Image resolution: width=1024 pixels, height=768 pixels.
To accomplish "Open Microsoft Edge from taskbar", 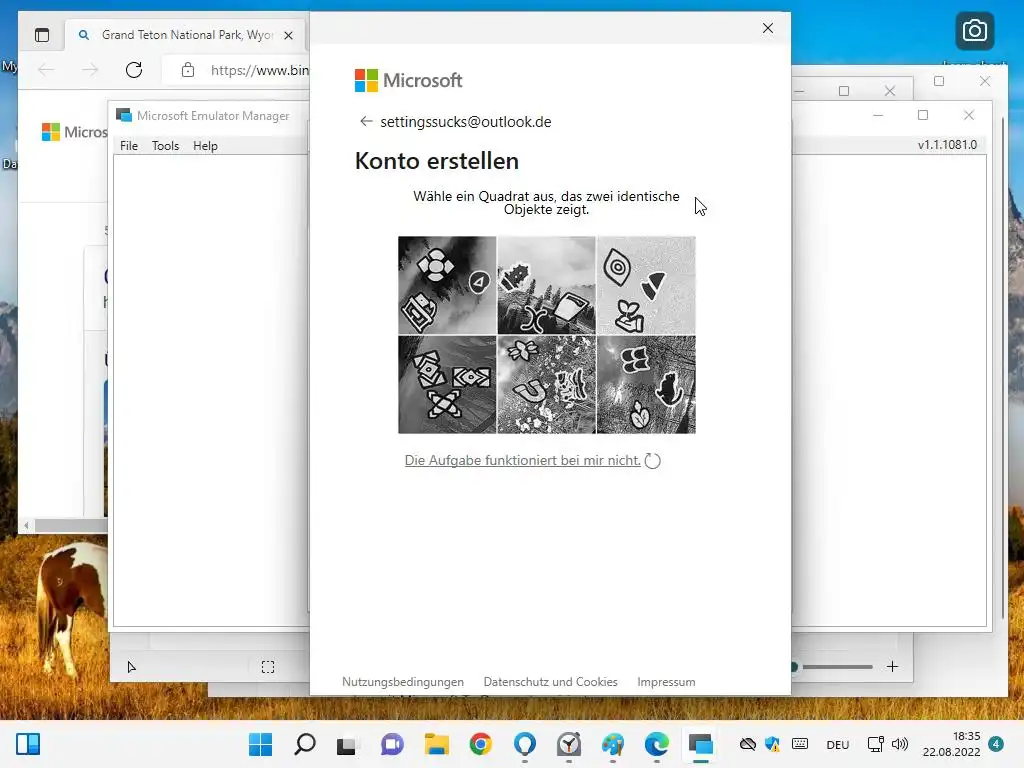I will tap(656, 744).
